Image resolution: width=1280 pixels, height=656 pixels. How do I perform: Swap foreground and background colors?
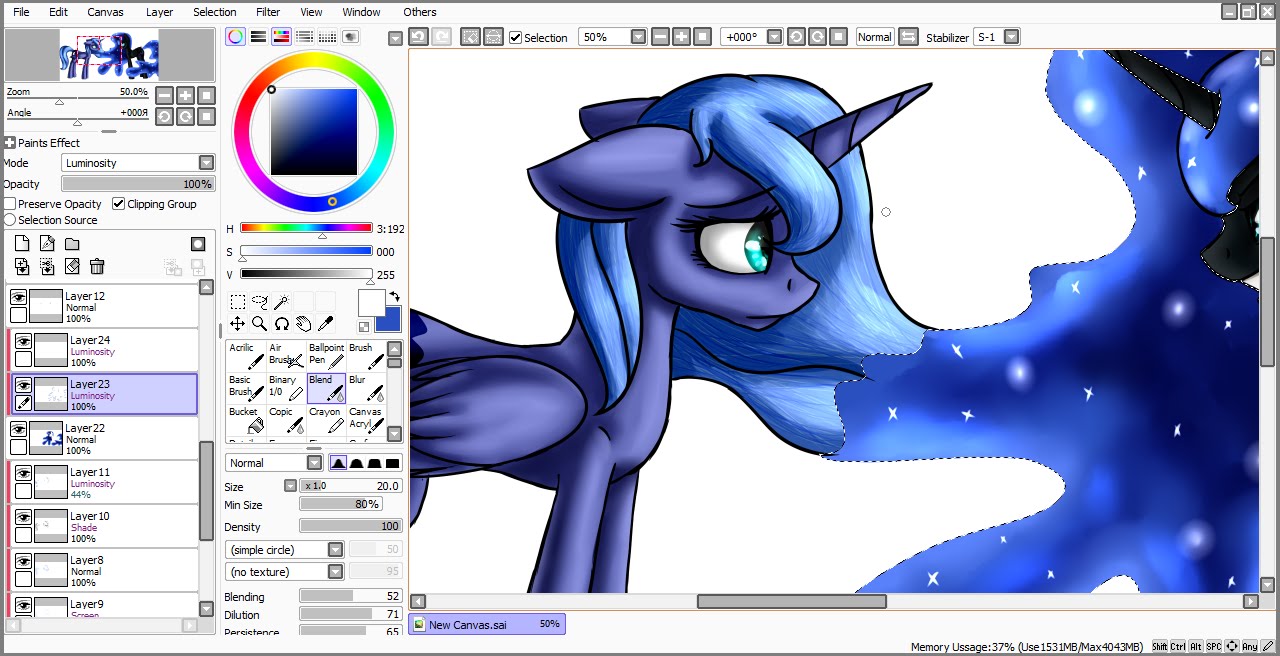pyautogui.click(x=394, y=297)
